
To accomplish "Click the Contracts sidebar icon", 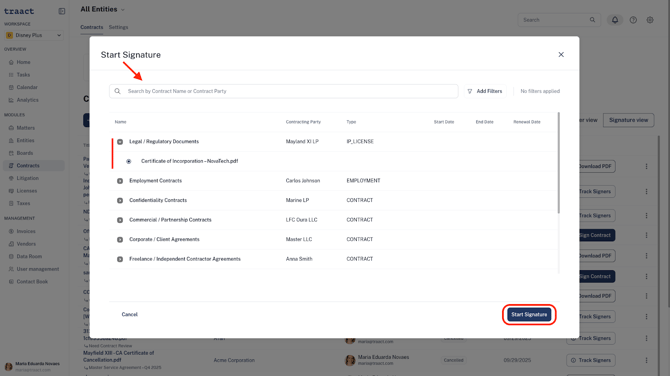I will point(11,165).
